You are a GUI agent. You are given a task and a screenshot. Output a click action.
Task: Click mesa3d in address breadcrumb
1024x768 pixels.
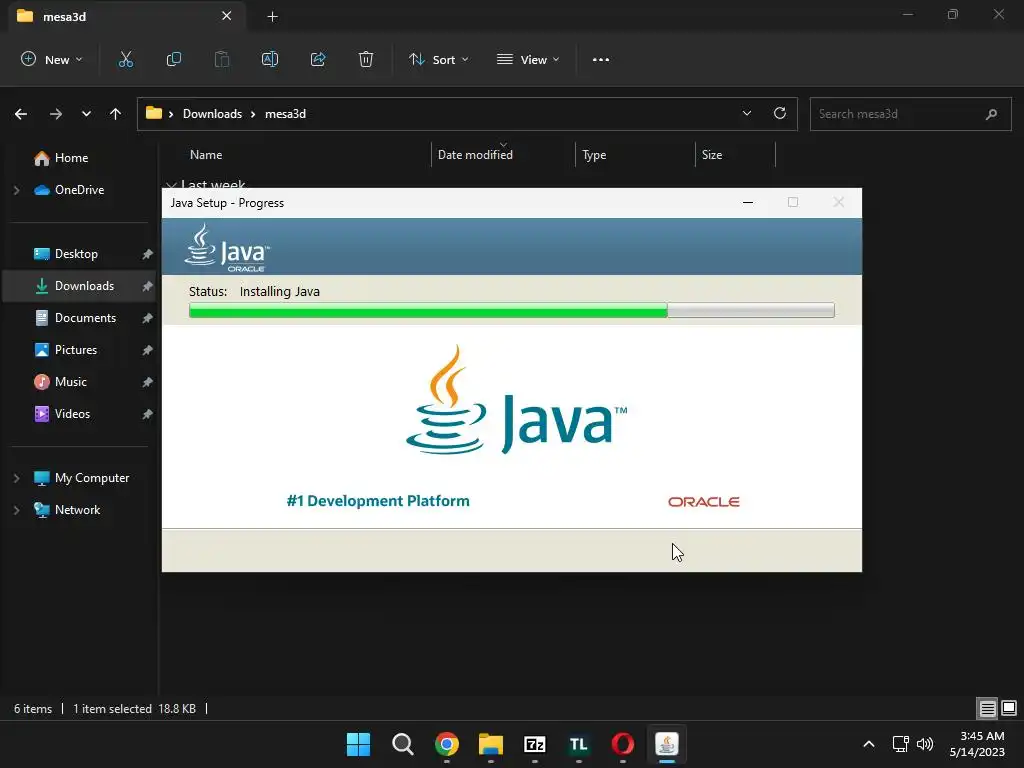click(x=285, y=114)
